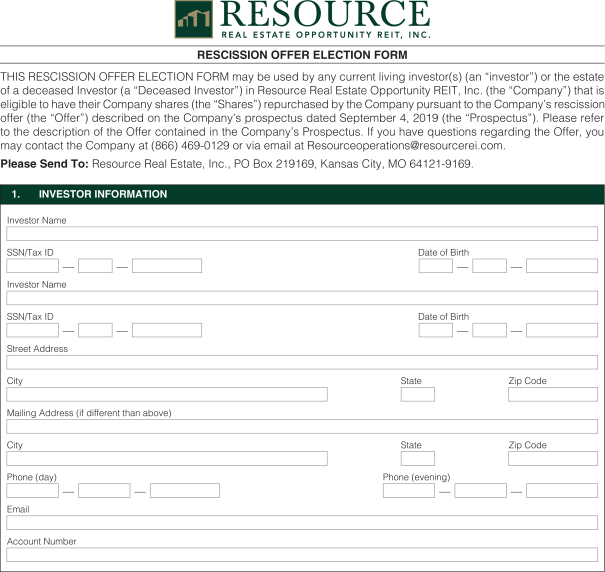This screenshot has width=605, height=572.
Task: Click first box of Phone (day)
Action: pyautogui.click(x=32, y=490)
